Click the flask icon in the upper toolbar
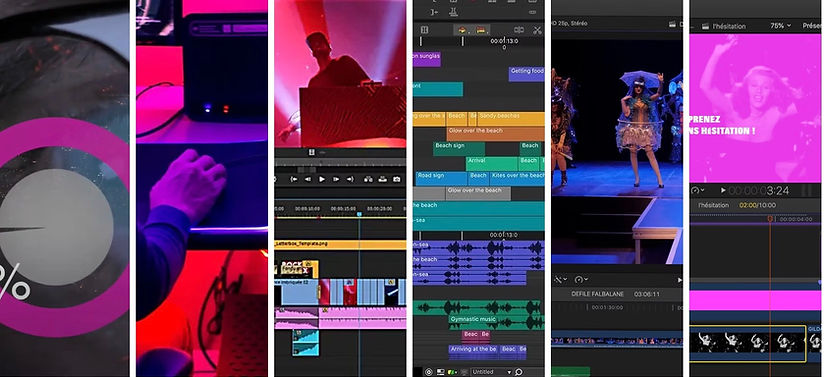The height and width of the screenshot is (377, 824). 453,12
